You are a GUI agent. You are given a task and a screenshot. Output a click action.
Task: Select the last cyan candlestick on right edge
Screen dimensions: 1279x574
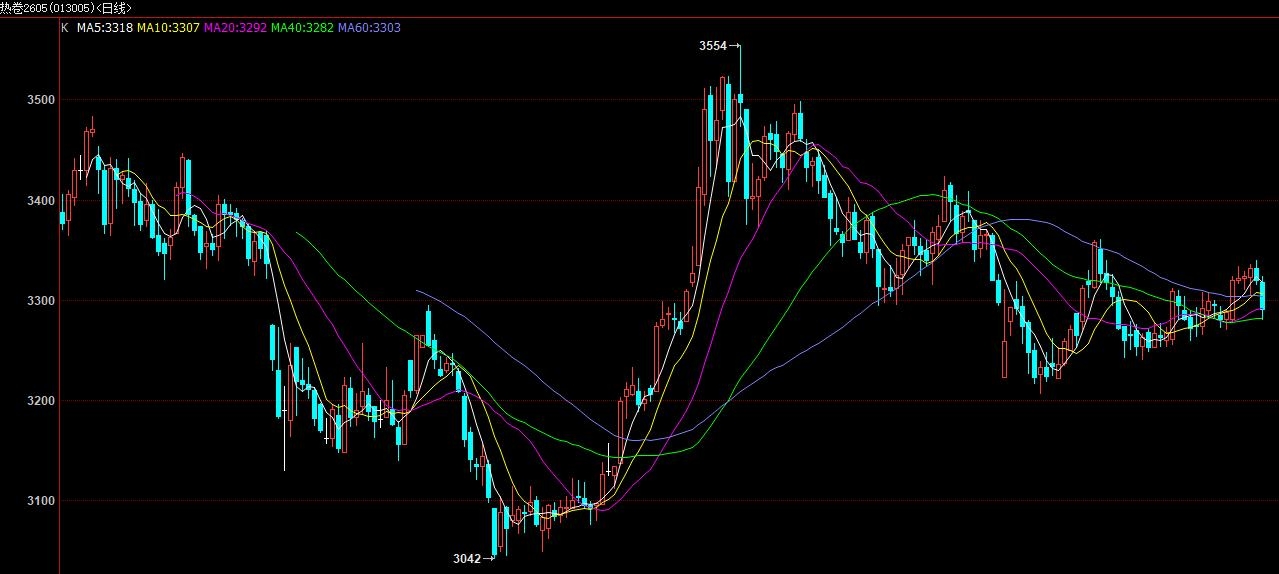[x=1263, y=295]
